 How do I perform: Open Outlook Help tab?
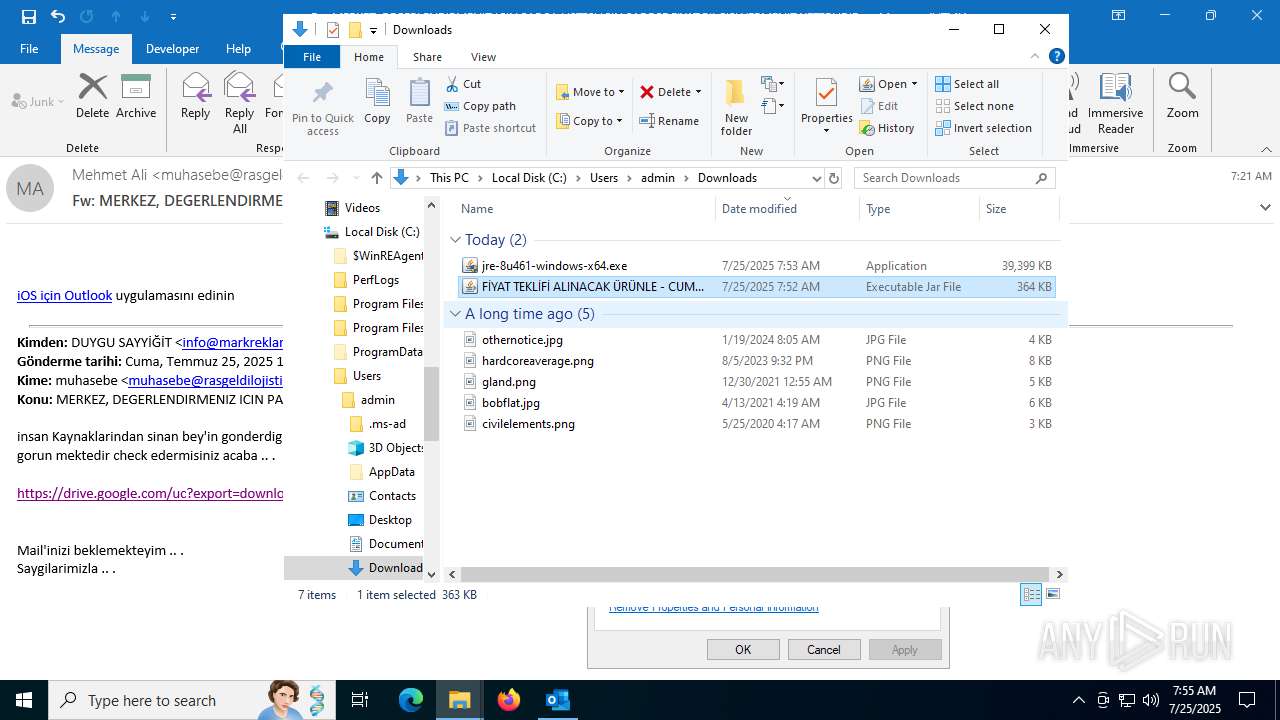click(x=238, y=48)
